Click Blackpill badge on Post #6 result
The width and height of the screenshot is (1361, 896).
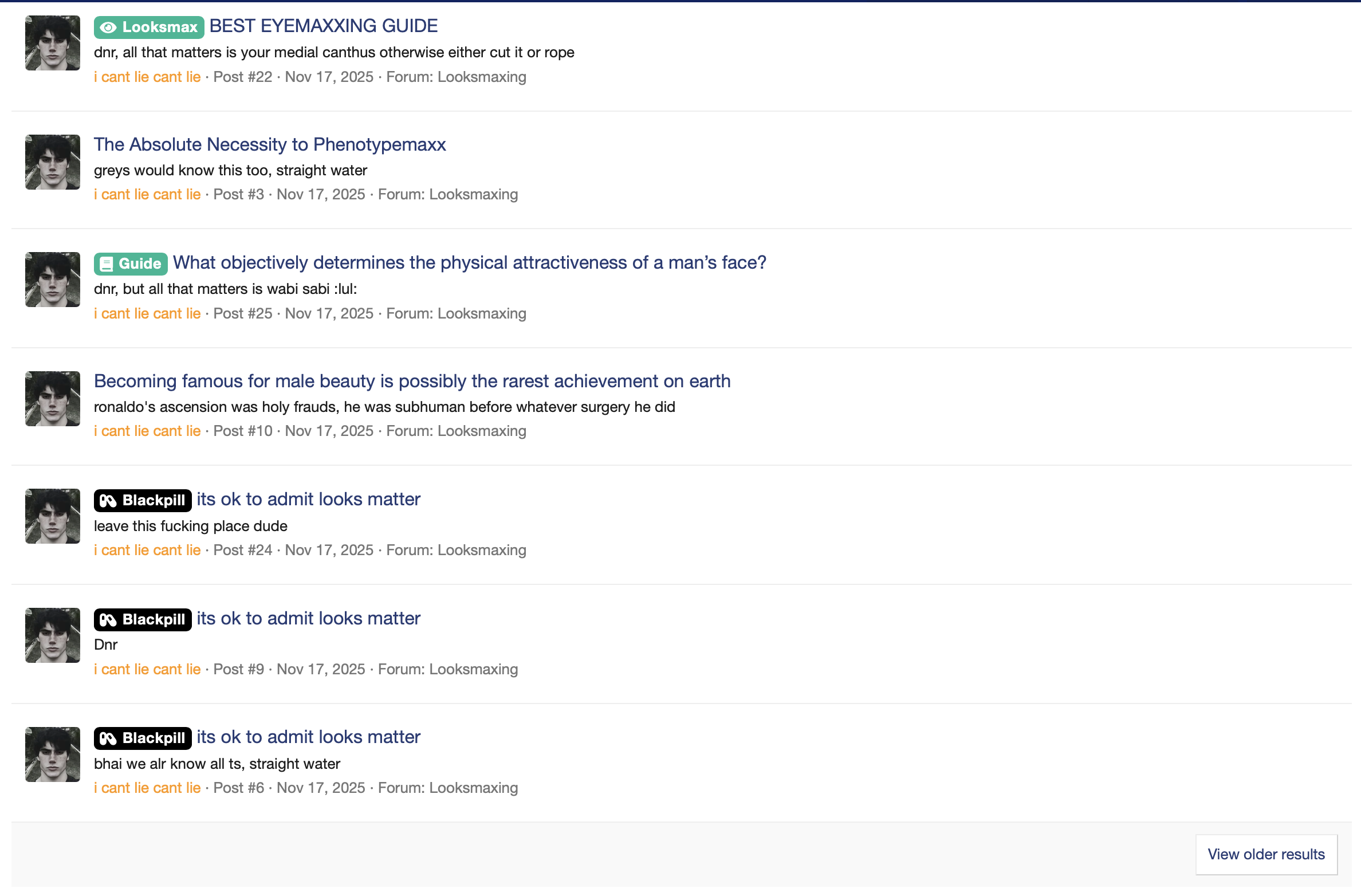point(143,738)
